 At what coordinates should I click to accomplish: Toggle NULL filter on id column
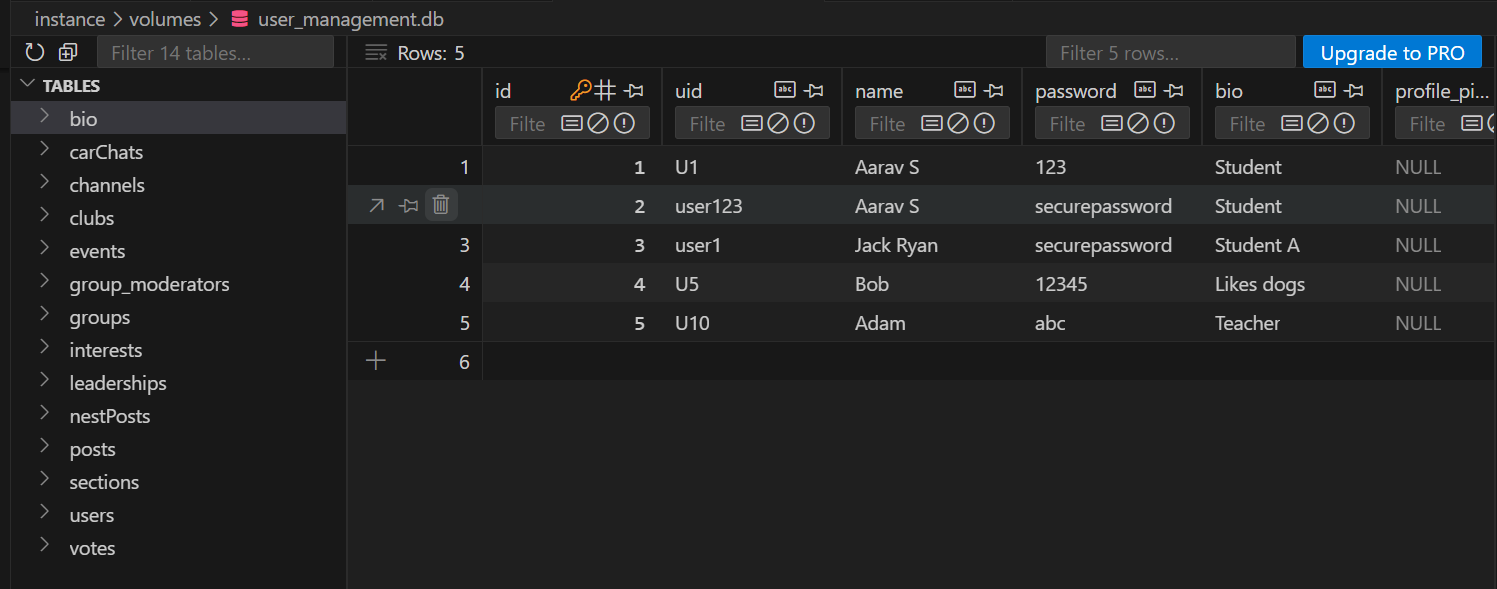(x=598, y=124)
